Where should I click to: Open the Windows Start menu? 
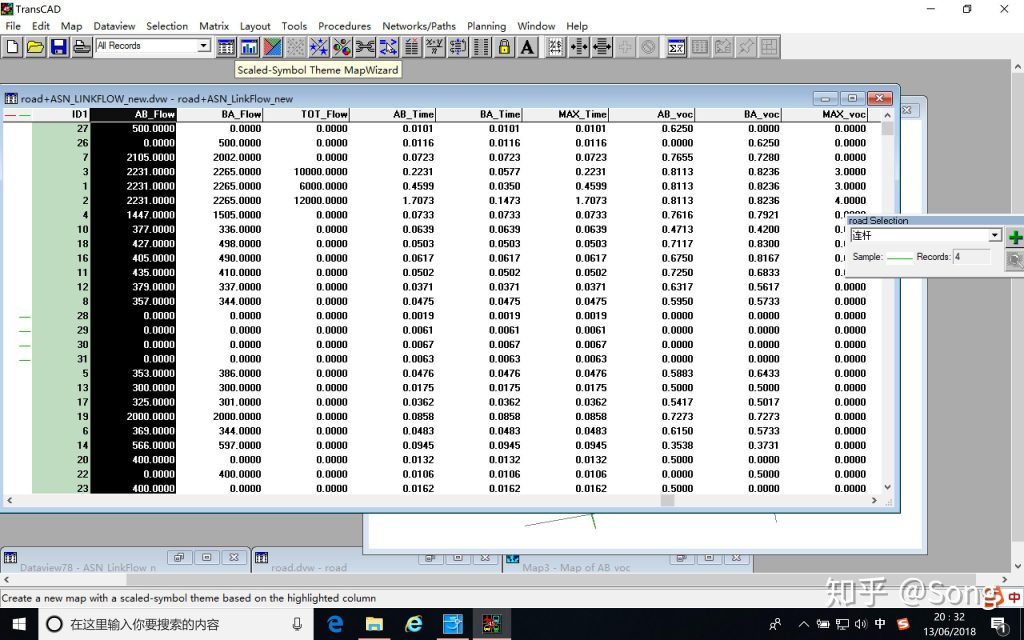[x=19, y=624]
